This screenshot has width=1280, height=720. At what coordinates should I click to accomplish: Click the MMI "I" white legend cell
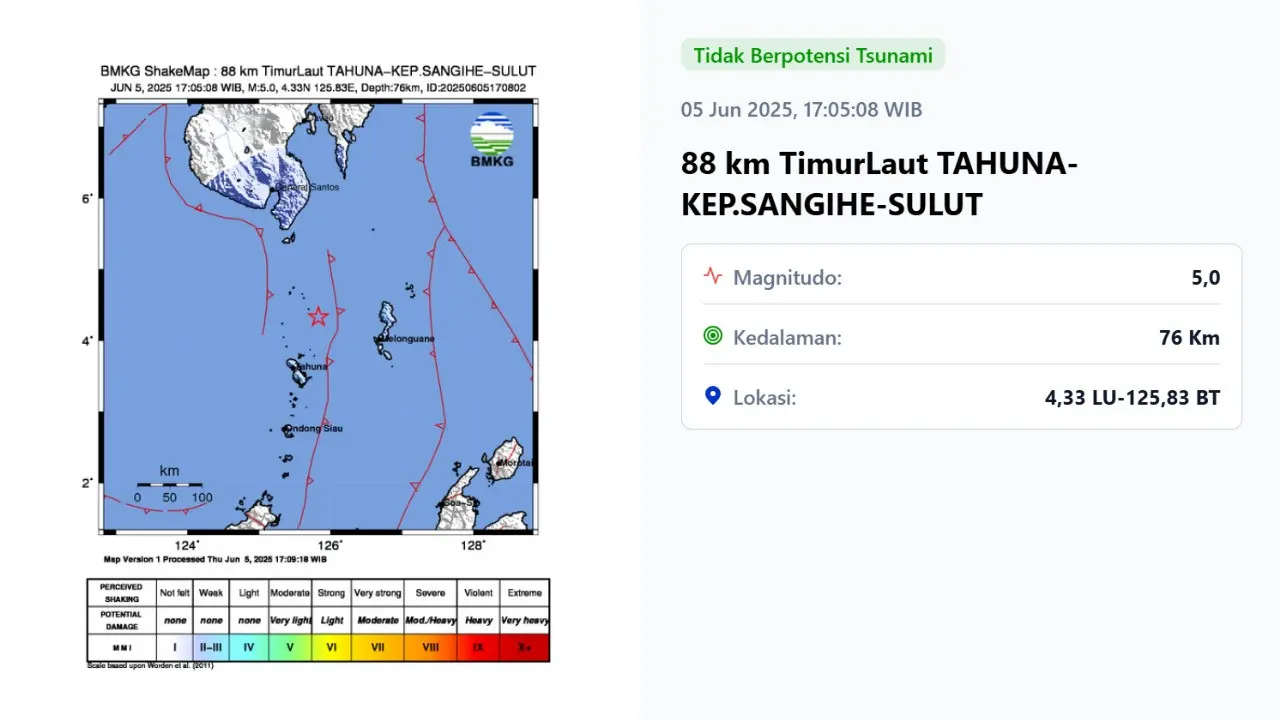pos(174,647)
